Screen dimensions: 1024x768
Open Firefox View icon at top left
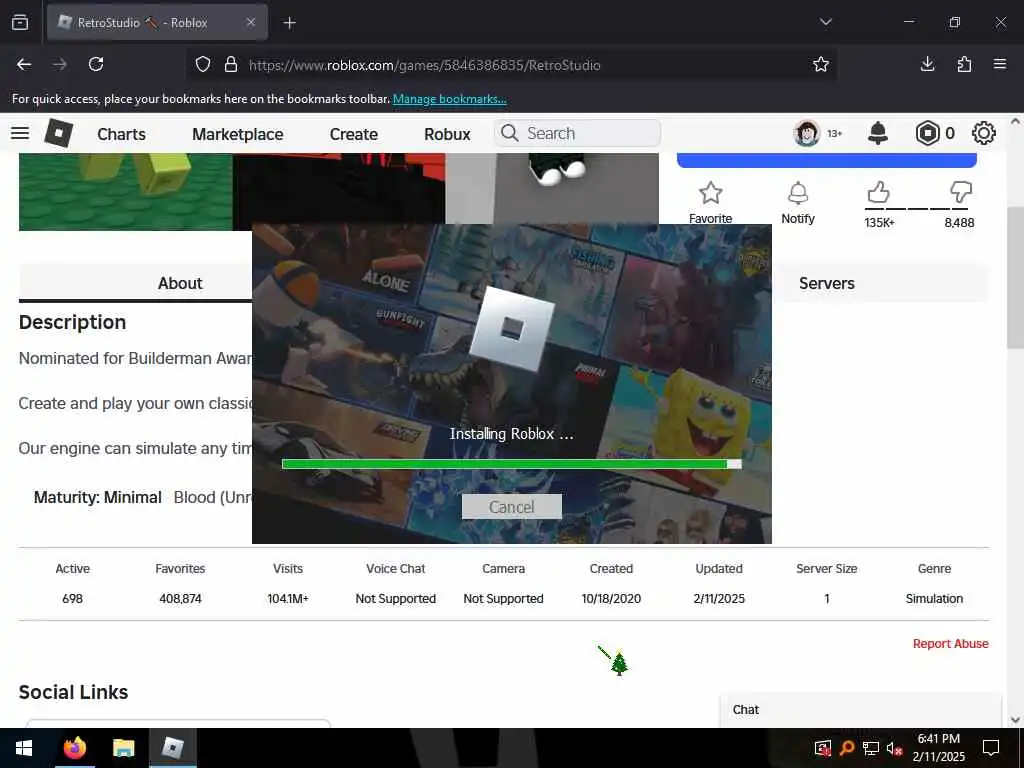tap(20, 23)
